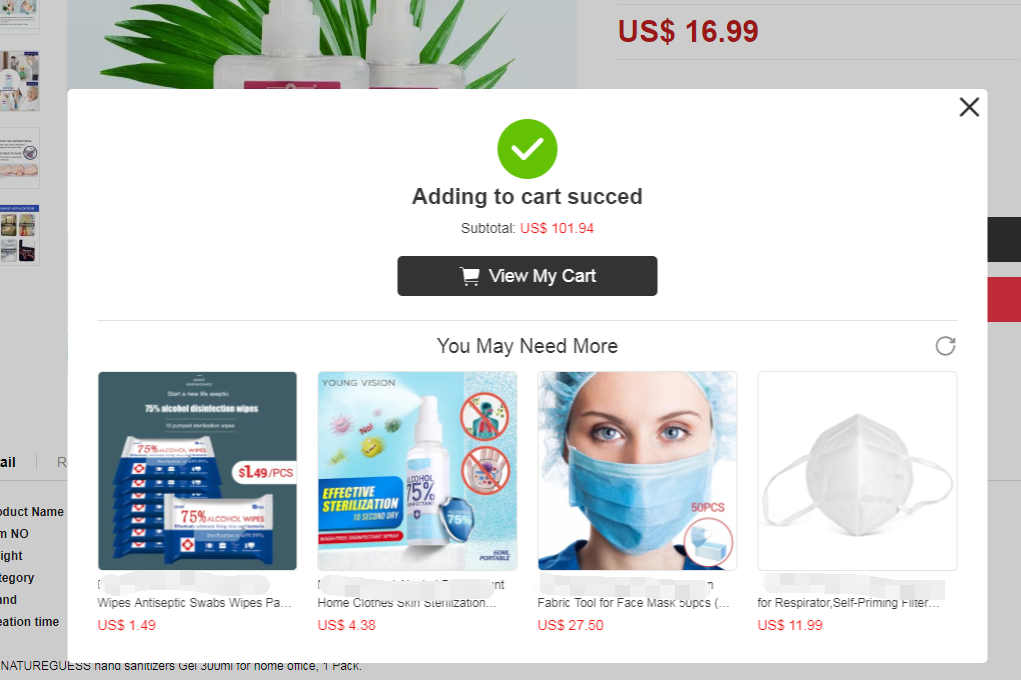Click the US$ 4.38 sanitizer spray price
Screen dimensions: 1021x680
pos(346,625)
